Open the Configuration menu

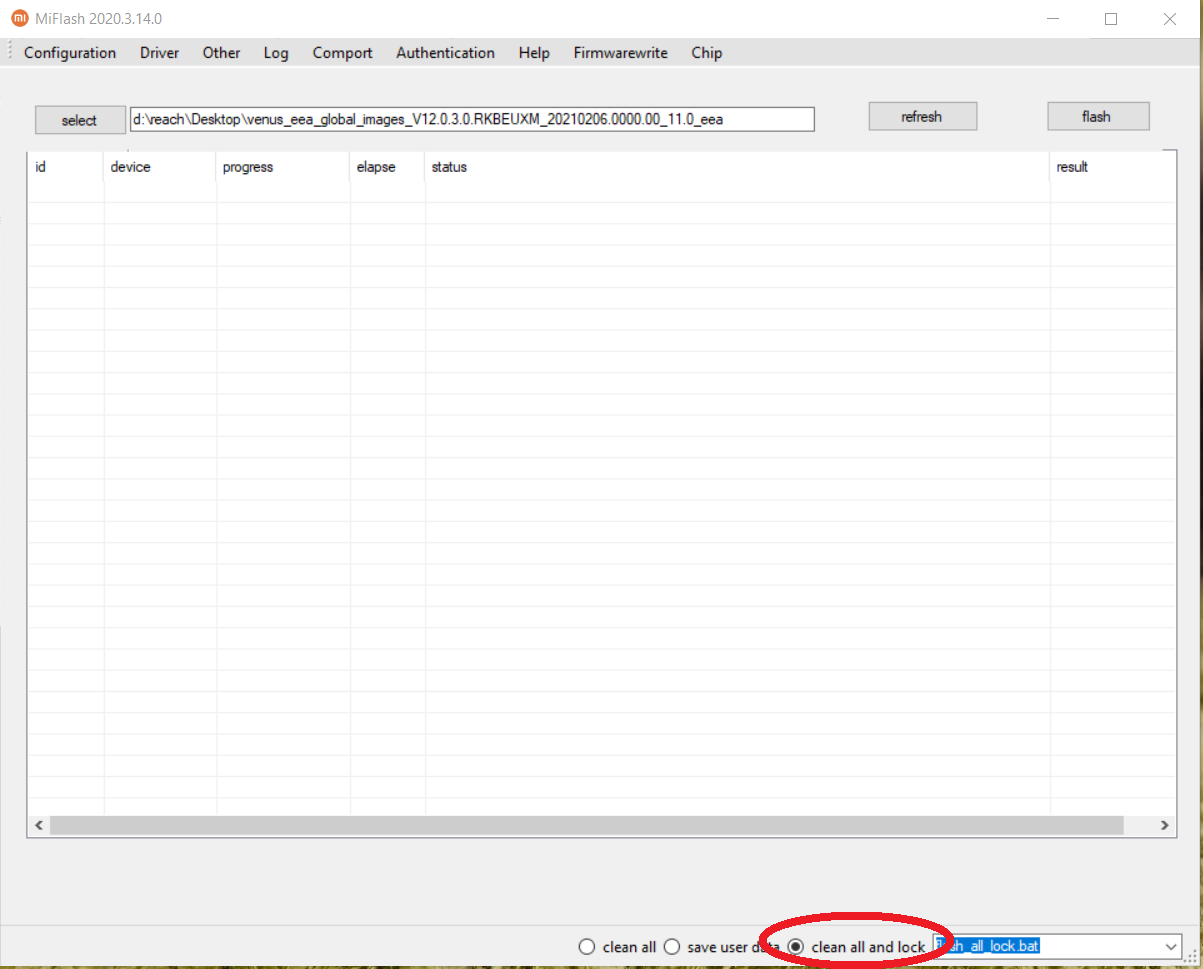(70, 53)
